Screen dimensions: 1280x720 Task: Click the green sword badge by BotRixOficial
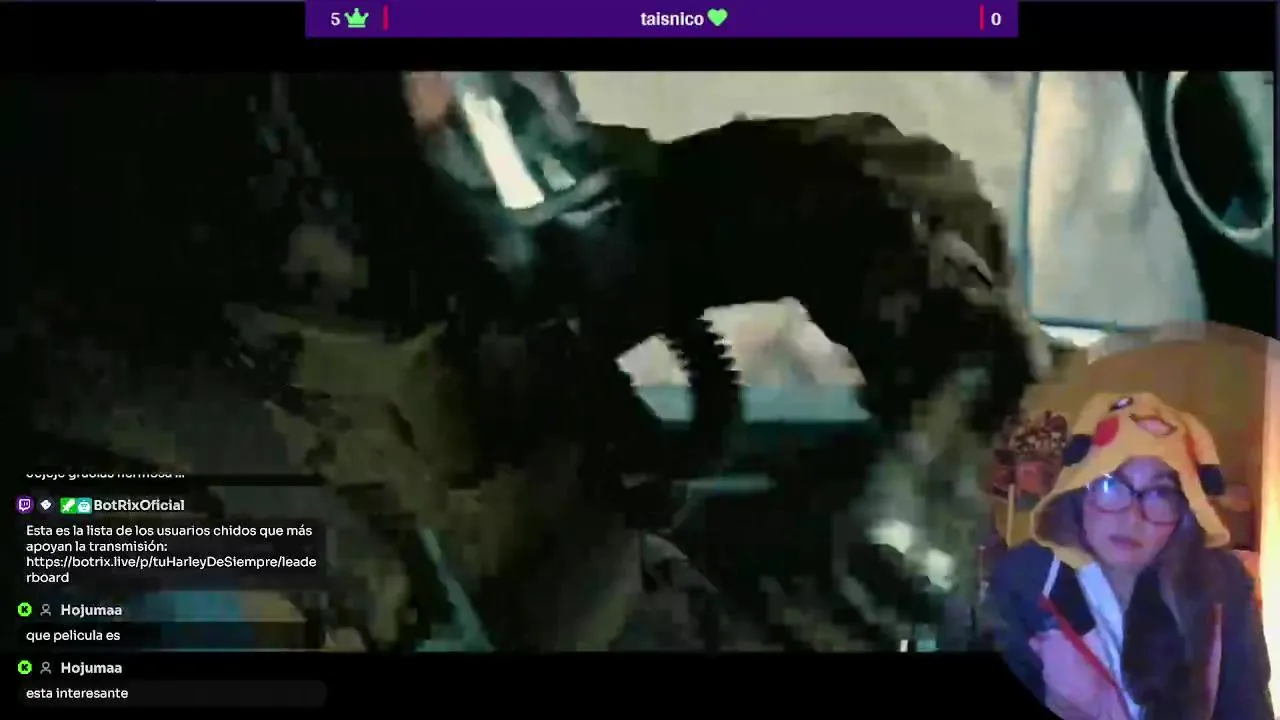pyautogui.click(x=68, y=505)
